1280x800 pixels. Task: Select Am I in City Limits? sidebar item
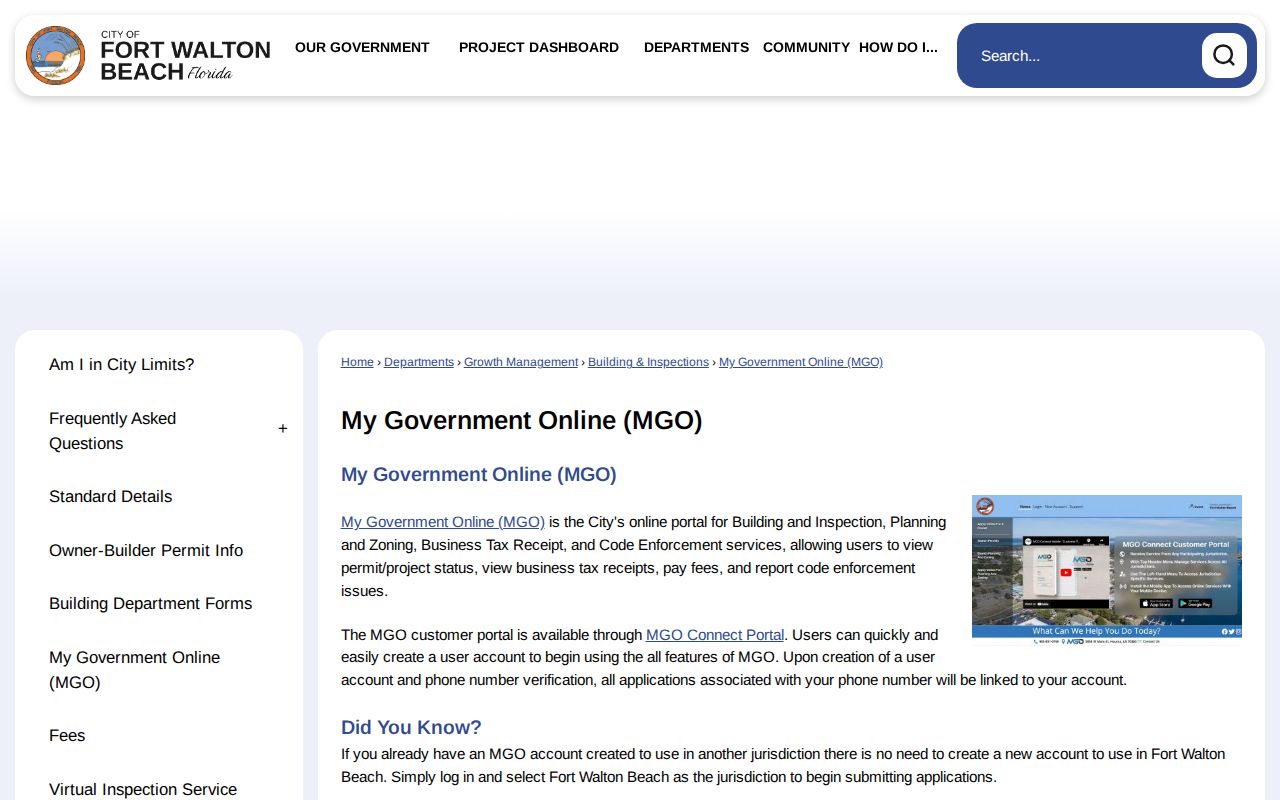pyautogui.click(x=122, y=365)
